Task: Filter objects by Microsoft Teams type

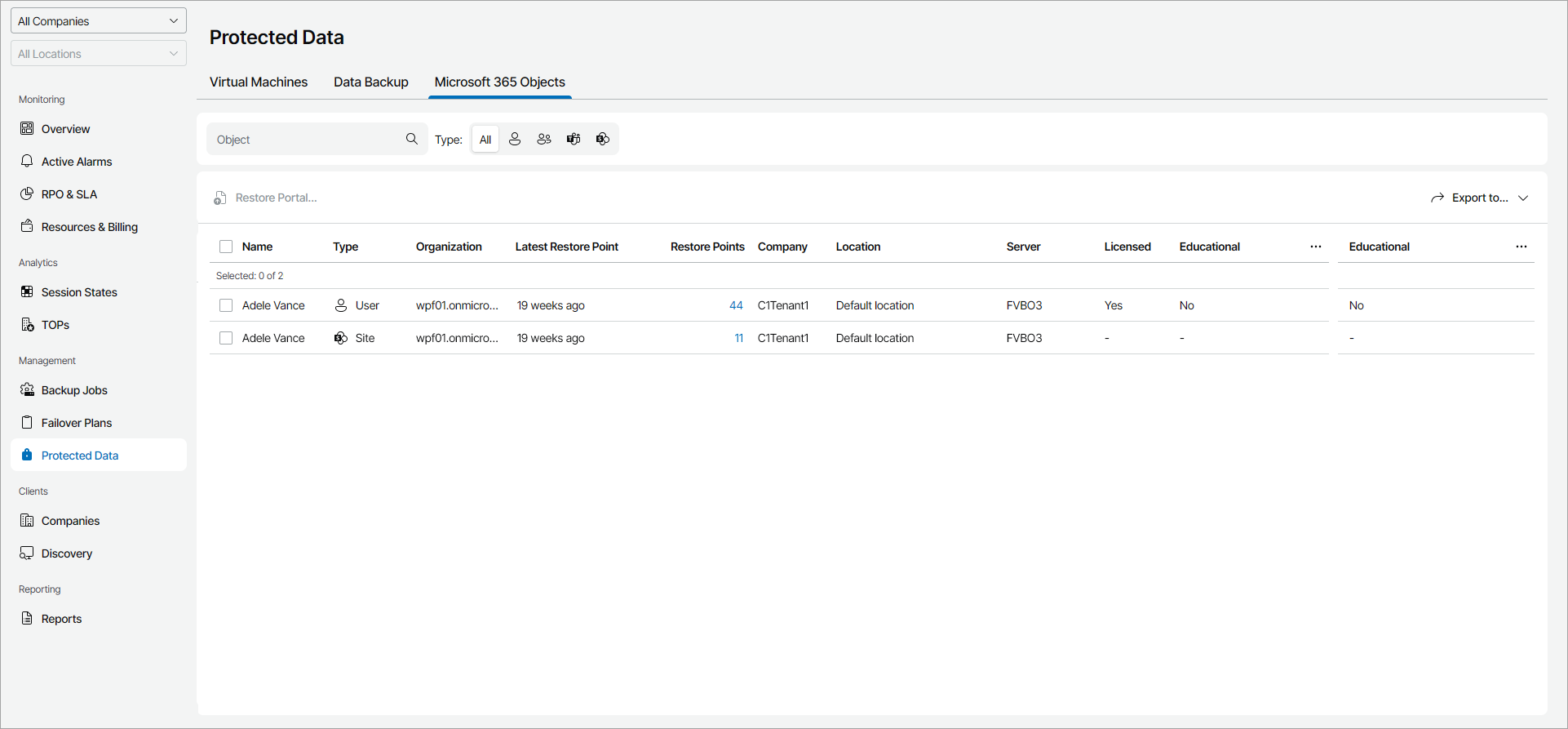Action: coord(574,140)
